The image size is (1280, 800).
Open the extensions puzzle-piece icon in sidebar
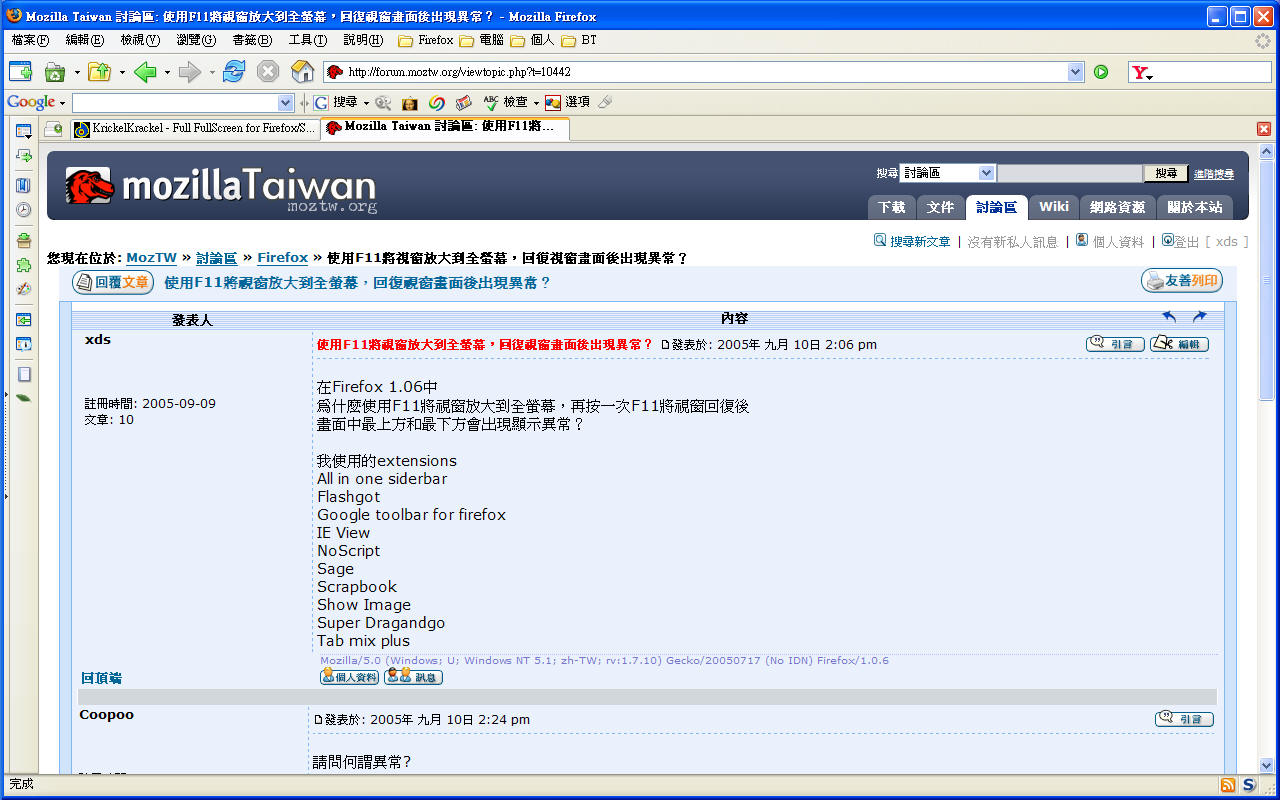pos(23,265)
